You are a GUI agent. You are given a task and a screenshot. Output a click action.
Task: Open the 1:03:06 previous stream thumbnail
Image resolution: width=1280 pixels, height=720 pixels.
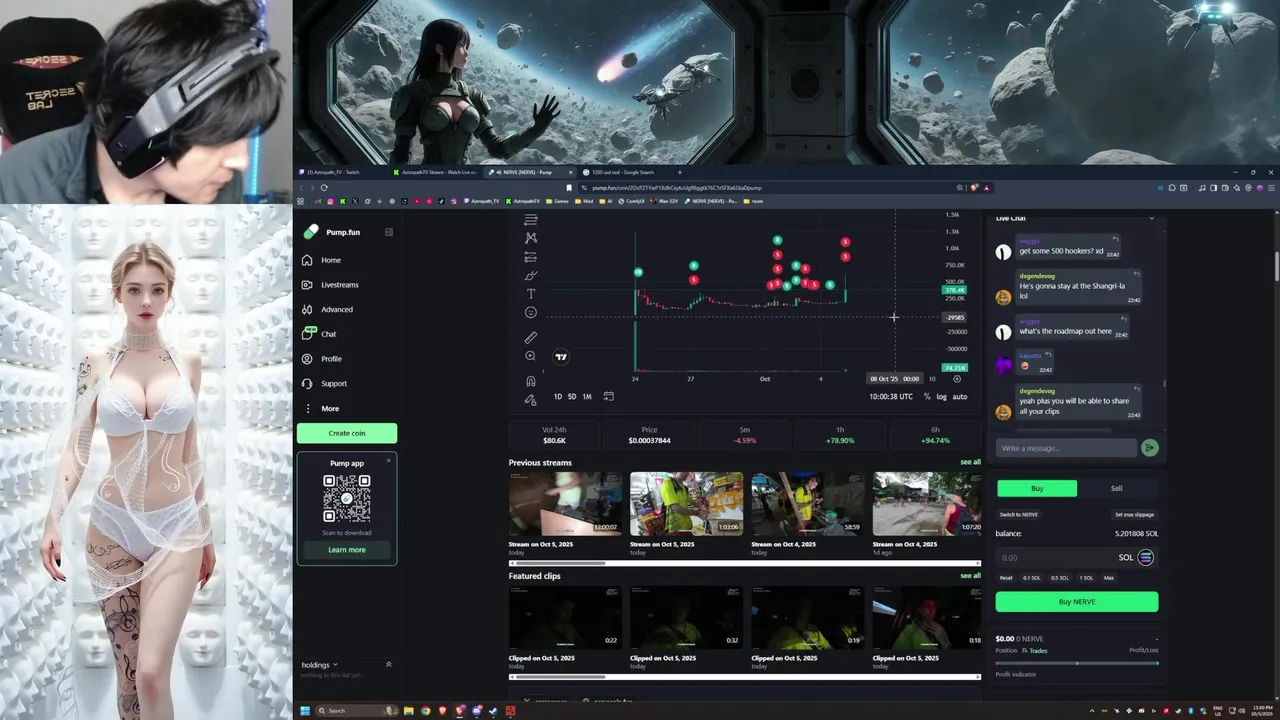click(686, 504)
